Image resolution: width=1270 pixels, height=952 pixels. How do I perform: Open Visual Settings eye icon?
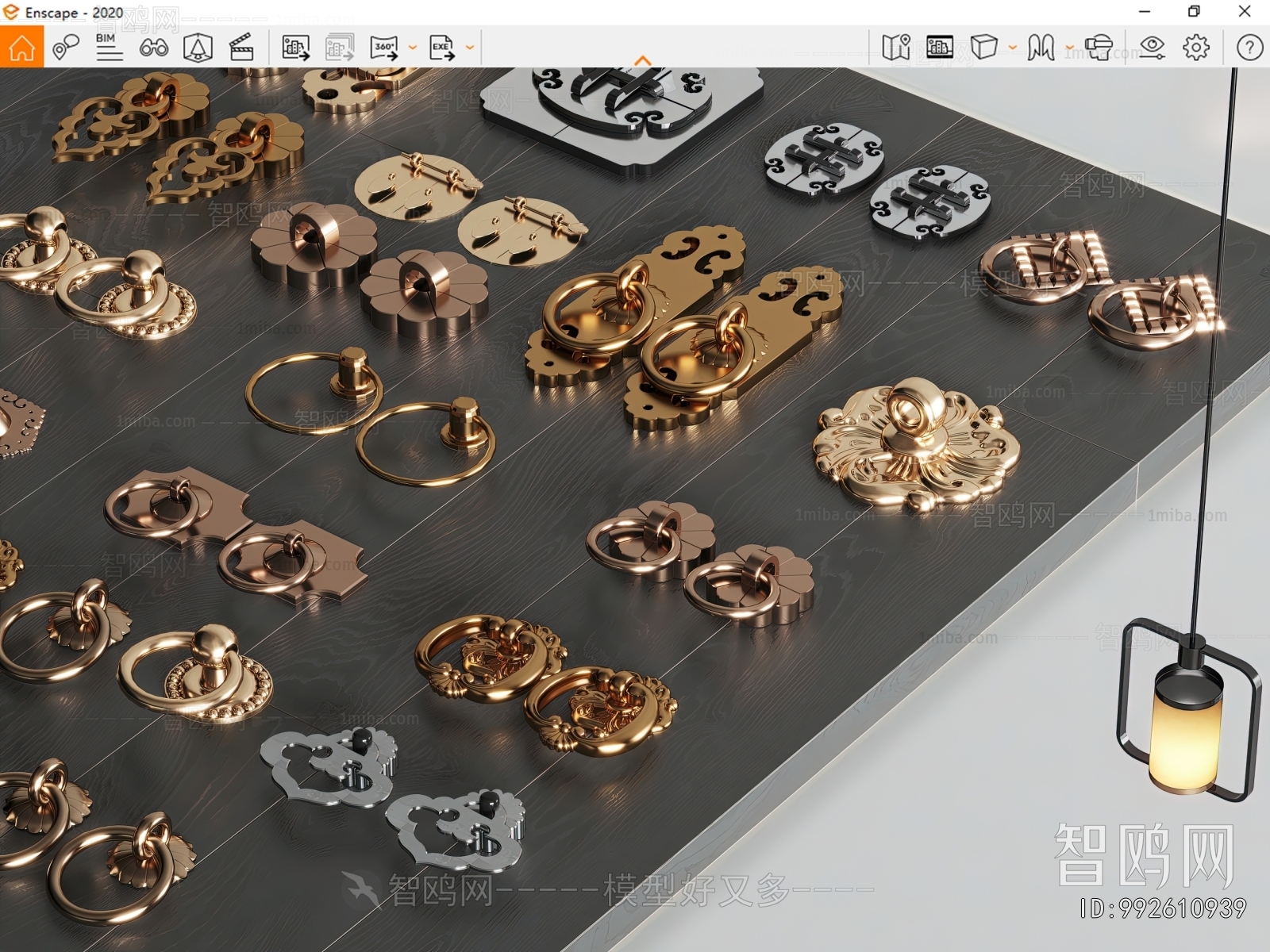coord(1152,48)
